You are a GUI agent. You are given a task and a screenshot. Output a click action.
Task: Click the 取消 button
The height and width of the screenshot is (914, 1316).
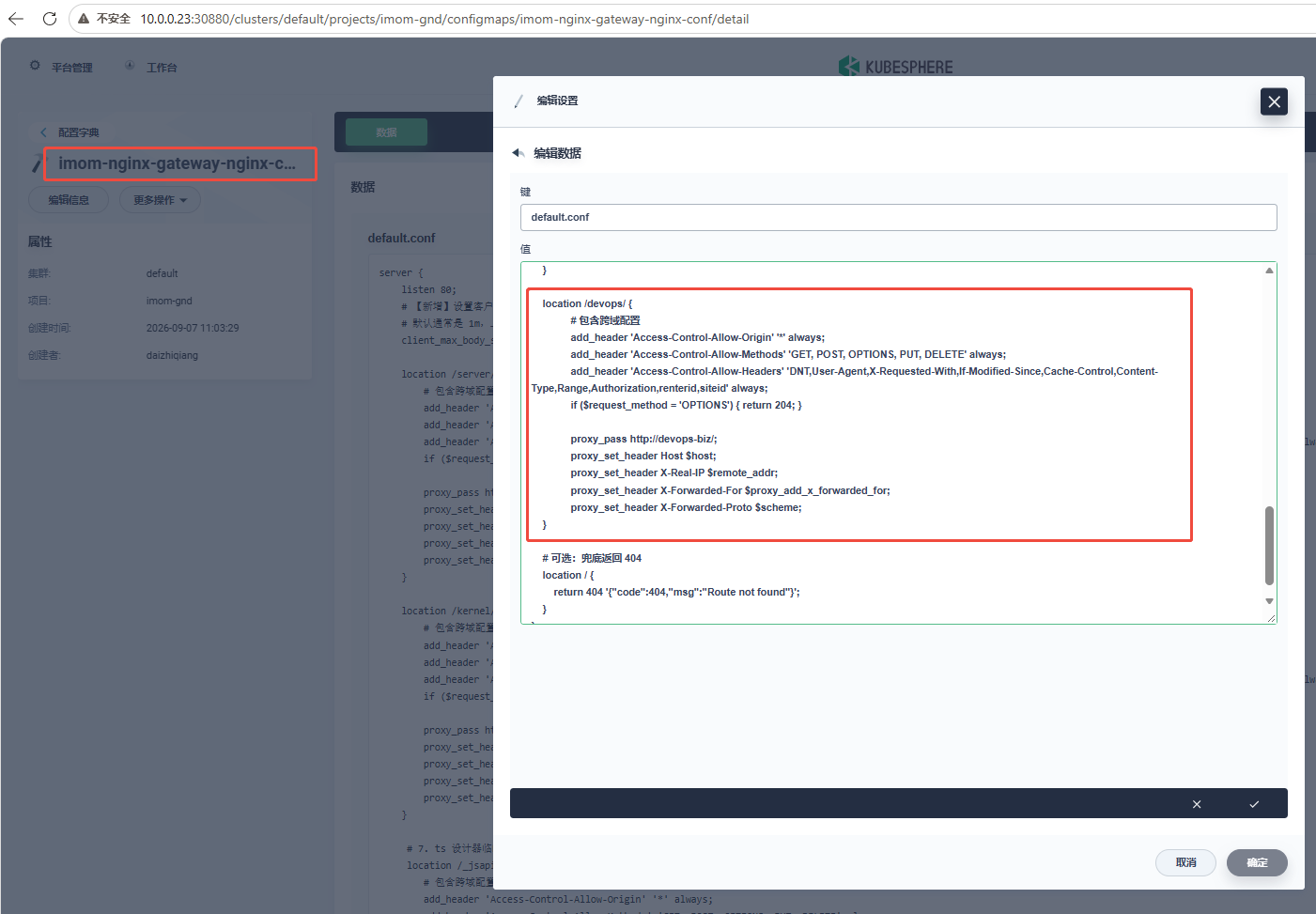tap(1185, 862)
